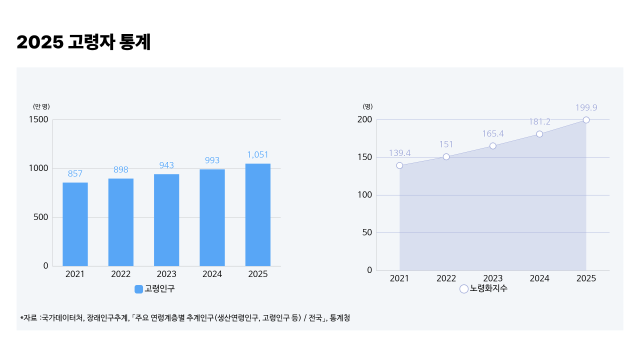The image size is (640, 360).
Task: Click the blue 고령인구 legend swatch
Action: click(x=139, y=289)
